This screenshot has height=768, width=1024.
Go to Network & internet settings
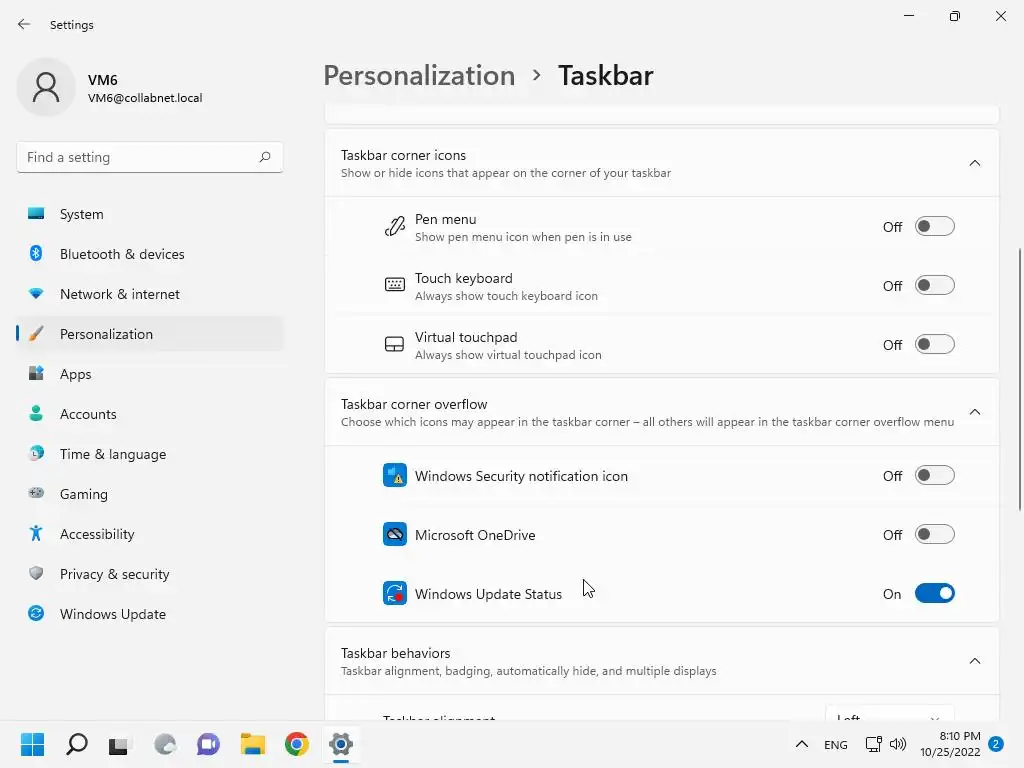click(x=150, y=294)
